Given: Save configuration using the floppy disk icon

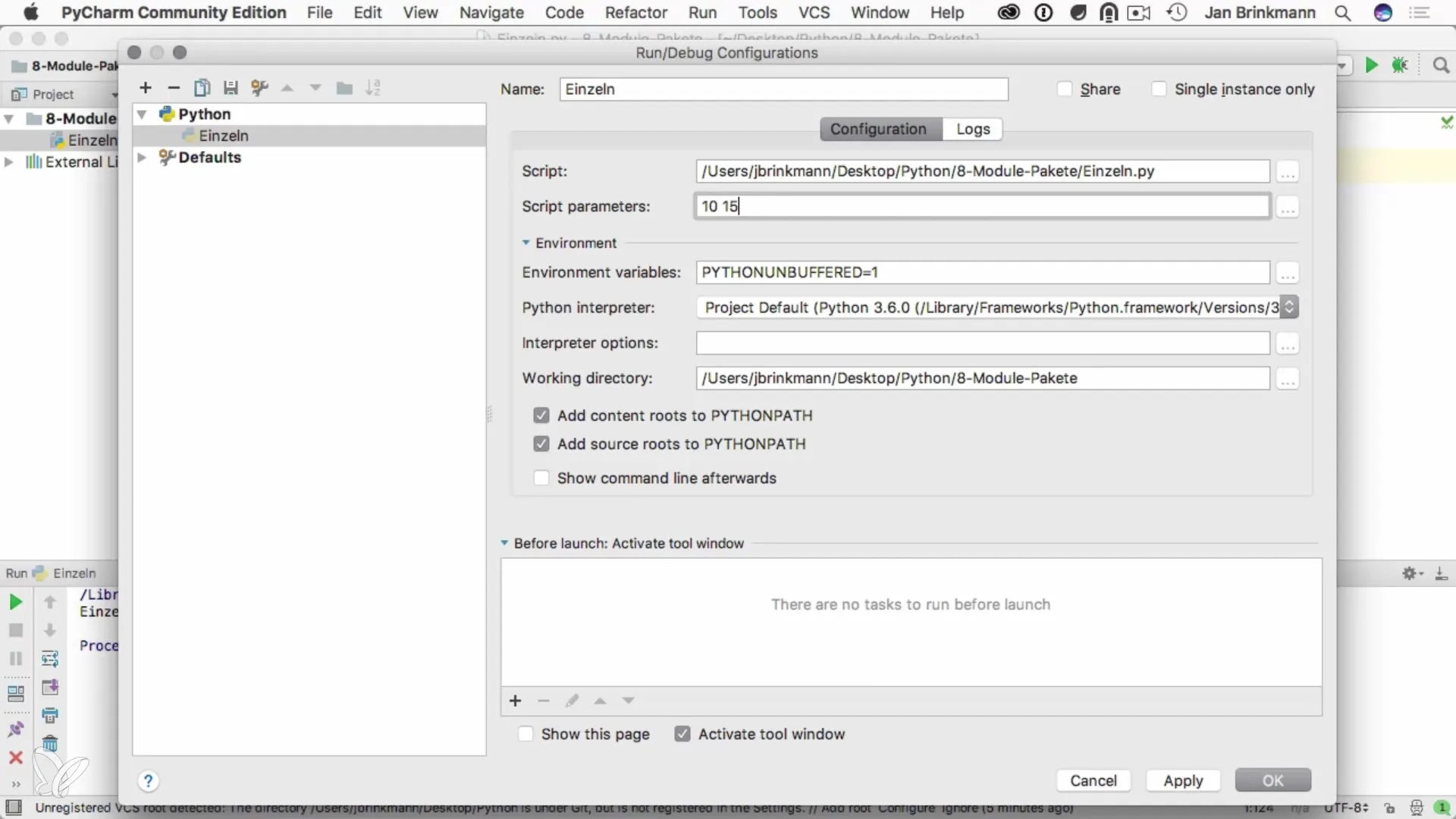Looking at the screenshot, I should click(231, 88).
